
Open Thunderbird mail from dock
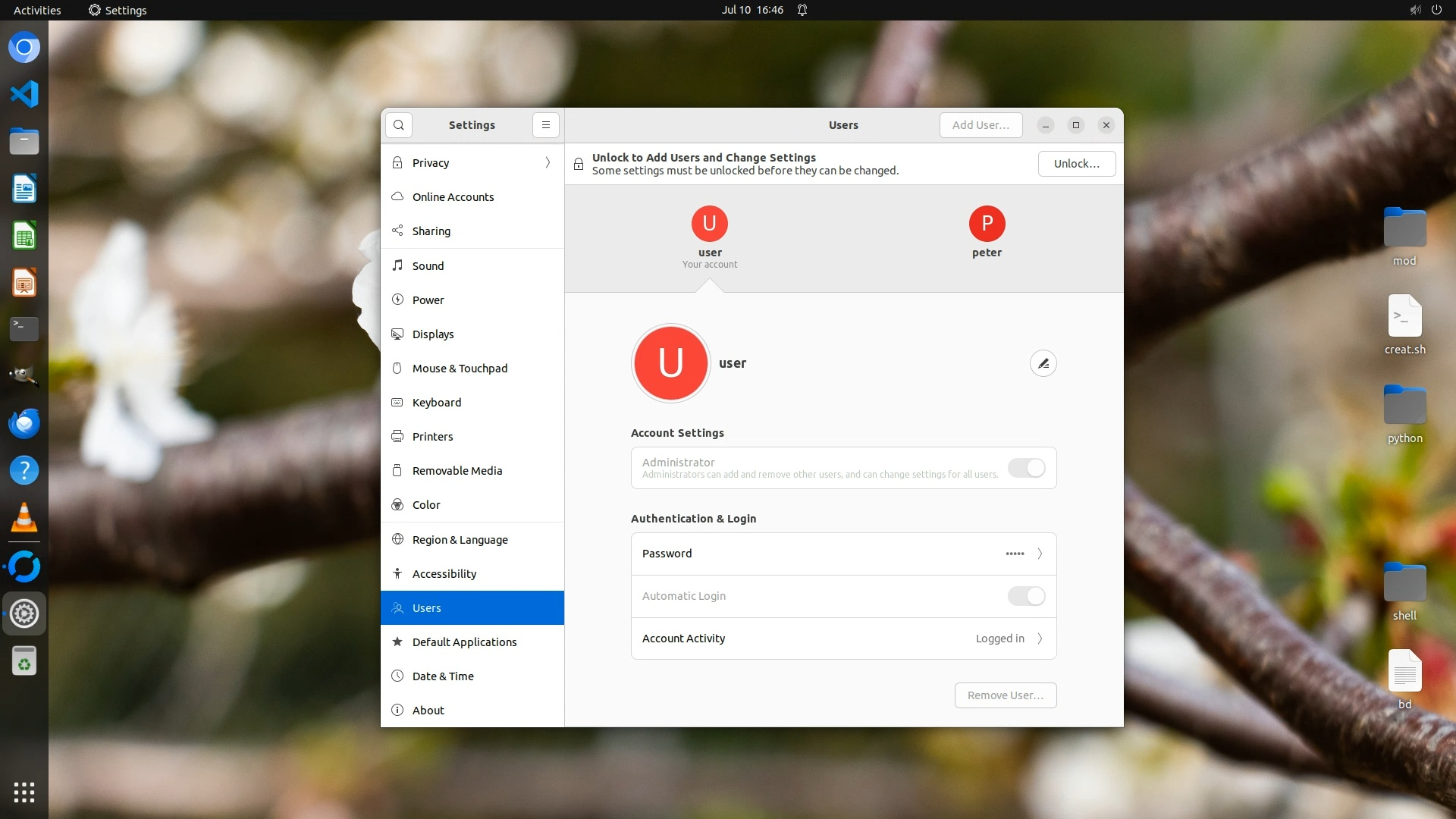24,423
